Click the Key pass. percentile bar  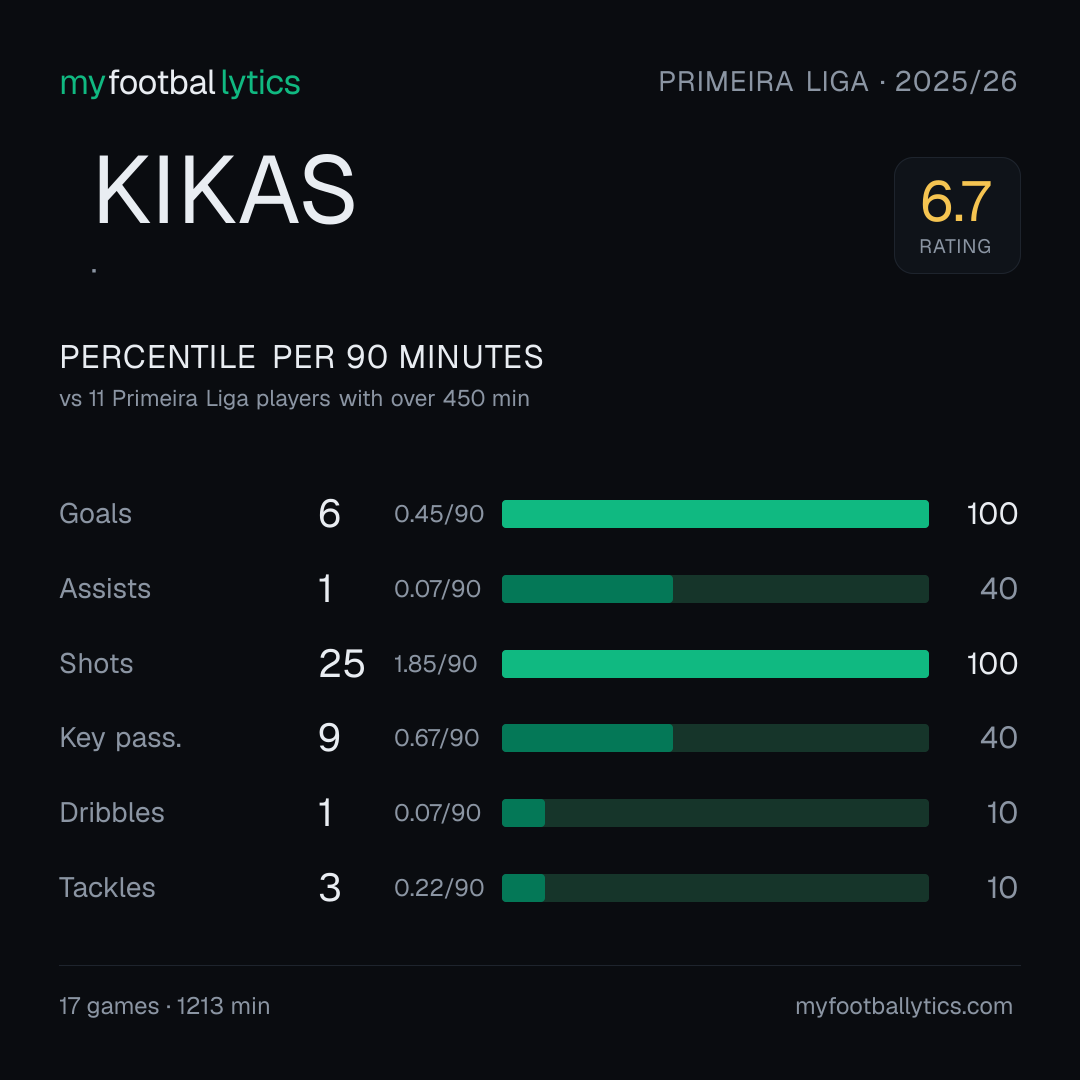point(715,738)
